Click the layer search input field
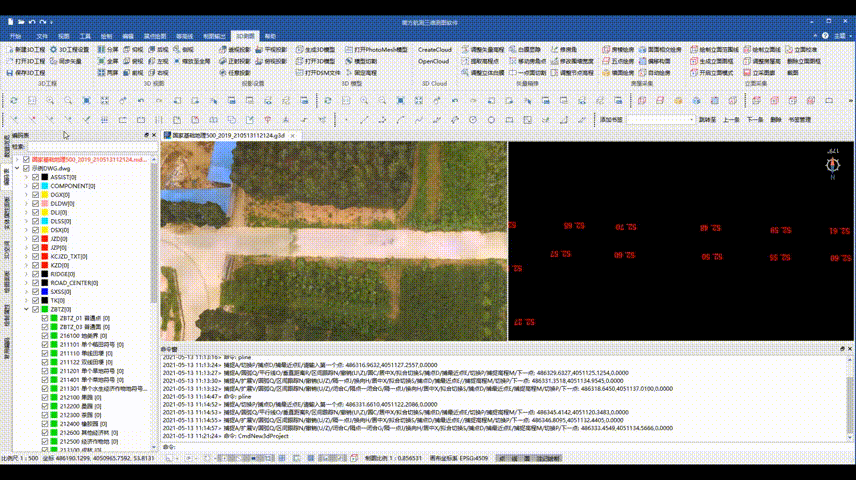This screenshot has width=856, height=480. pos(90,147)
